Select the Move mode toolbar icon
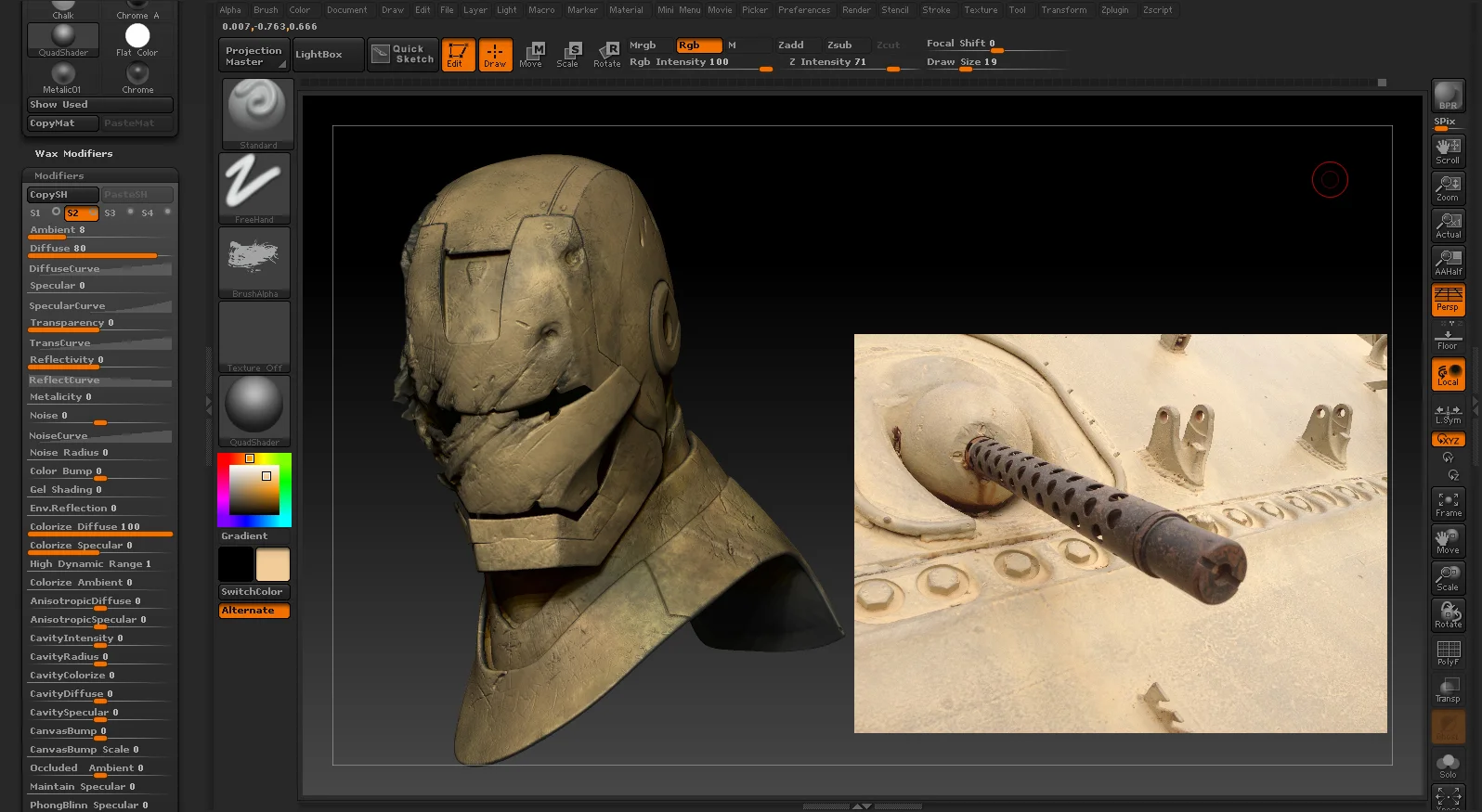Viewport: 1482px width, 812px height. click(x=531, y=55)
